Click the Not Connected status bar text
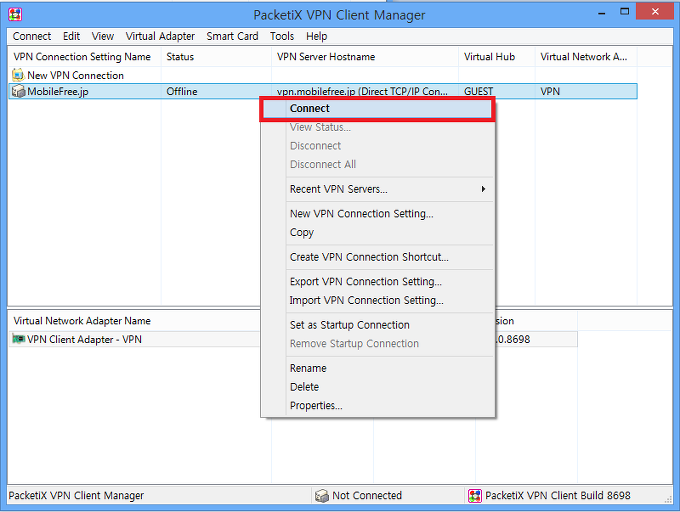Image resolution: width=680 pixels, height=512 pixels. (367, 496)
